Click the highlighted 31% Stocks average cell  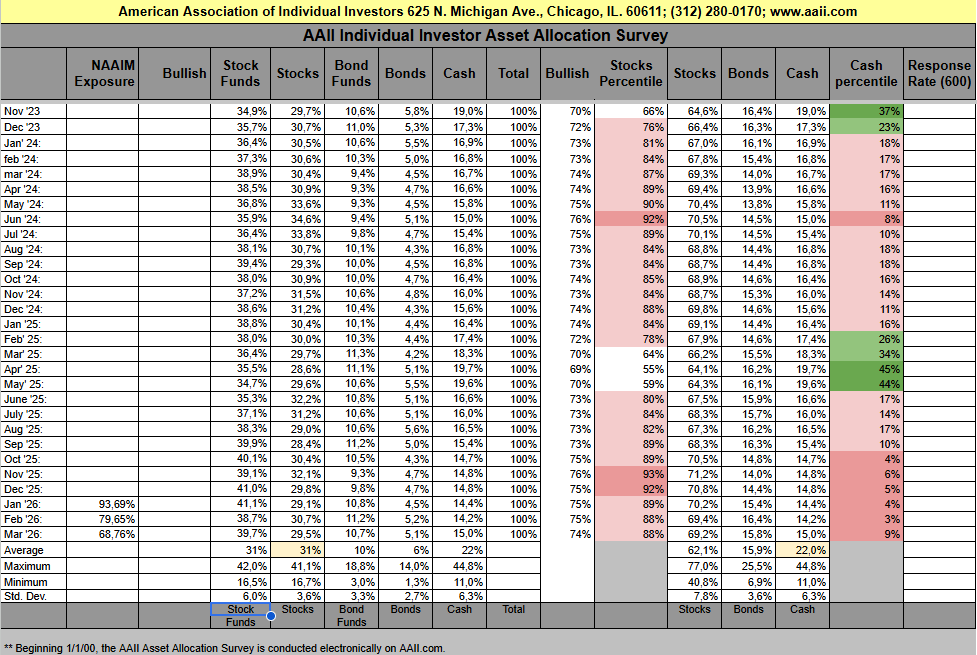coord(298,551)
